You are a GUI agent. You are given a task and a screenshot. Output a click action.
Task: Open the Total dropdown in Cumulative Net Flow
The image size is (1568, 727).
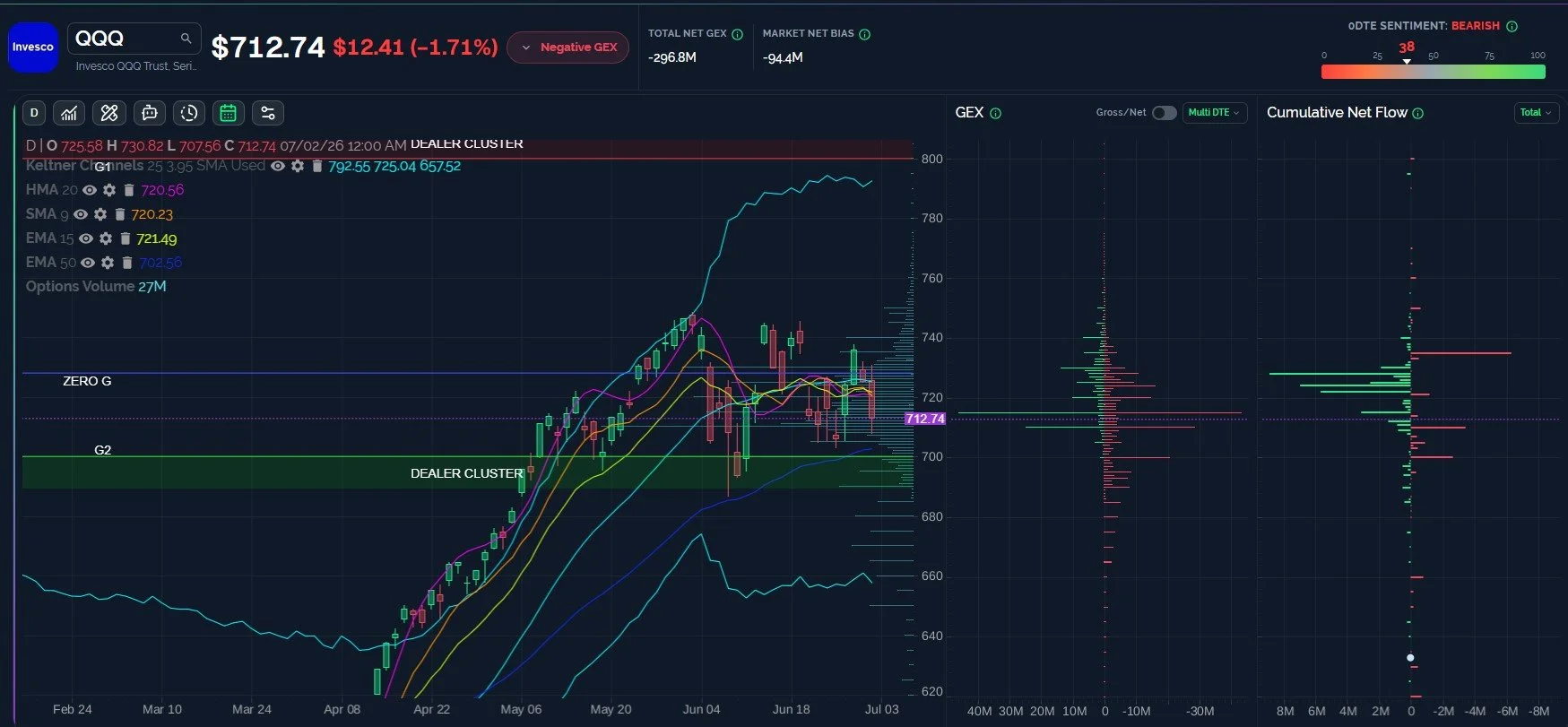1536,113
